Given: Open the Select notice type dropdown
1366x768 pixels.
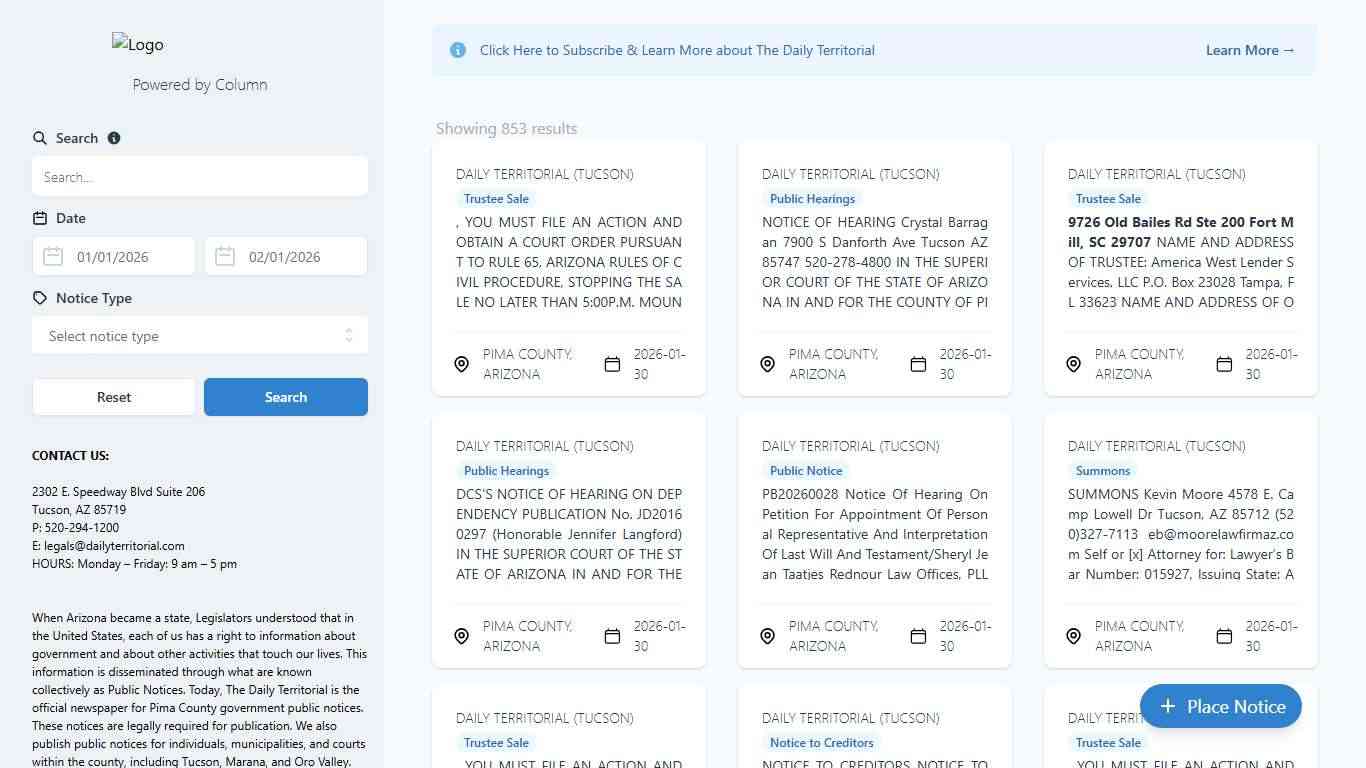Looking at the screenshot, I should point(200,336).
